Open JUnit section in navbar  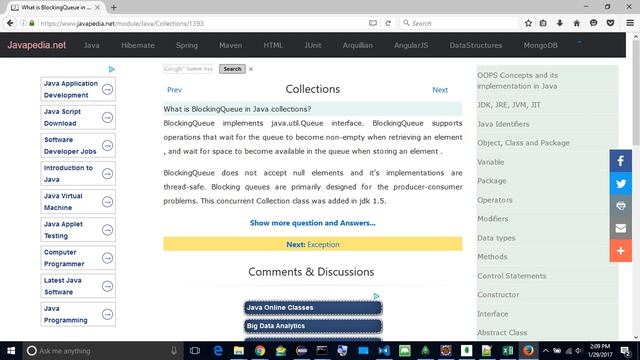313,45
